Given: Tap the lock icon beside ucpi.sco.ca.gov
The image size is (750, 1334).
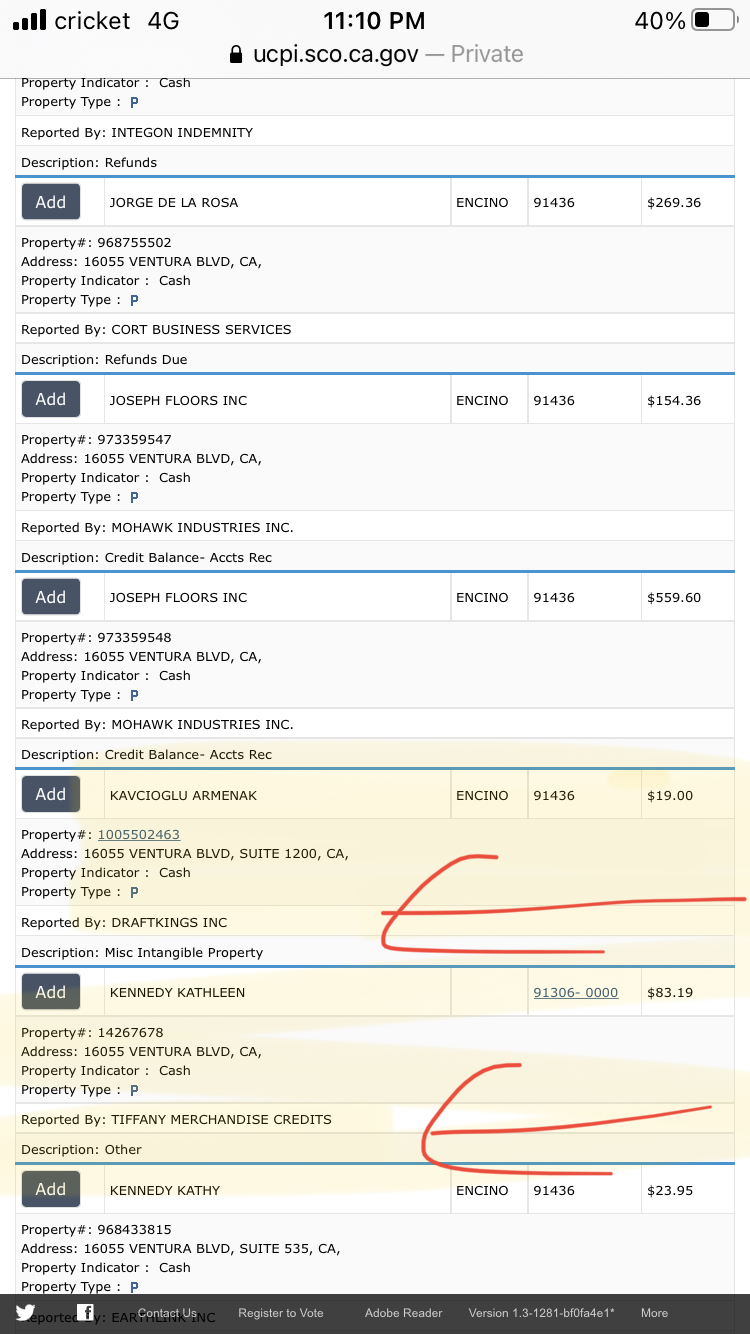Looking at the screenshot, I should pos(236,54).
